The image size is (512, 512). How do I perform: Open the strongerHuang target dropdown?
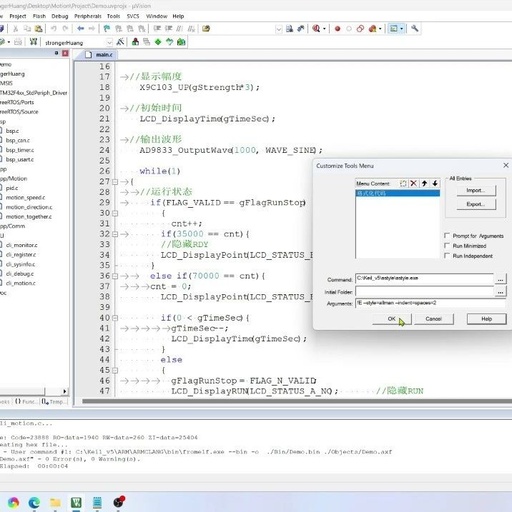pos(109,42)
